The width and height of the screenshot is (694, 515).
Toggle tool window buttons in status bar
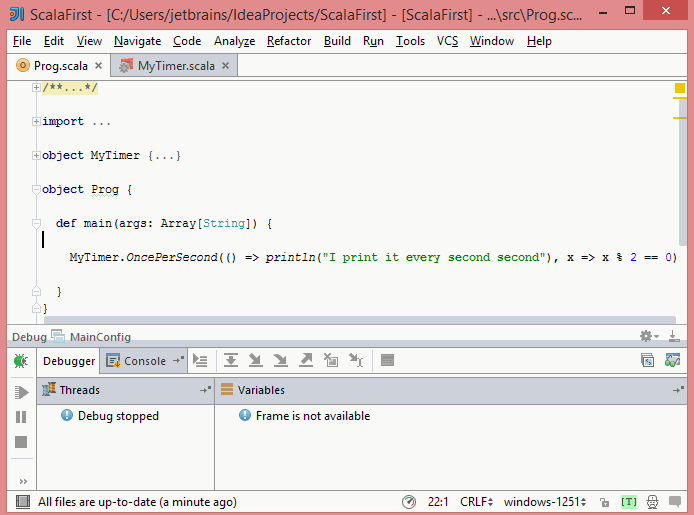point(23,502)
